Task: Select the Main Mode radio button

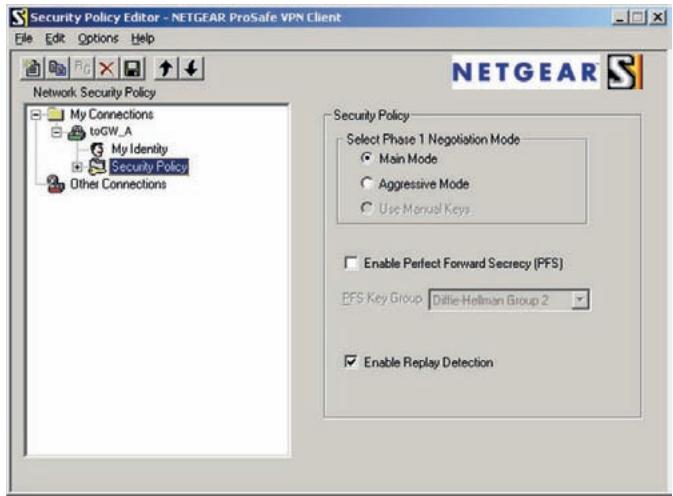Action: pyautogui.click(x=366, y=158)
